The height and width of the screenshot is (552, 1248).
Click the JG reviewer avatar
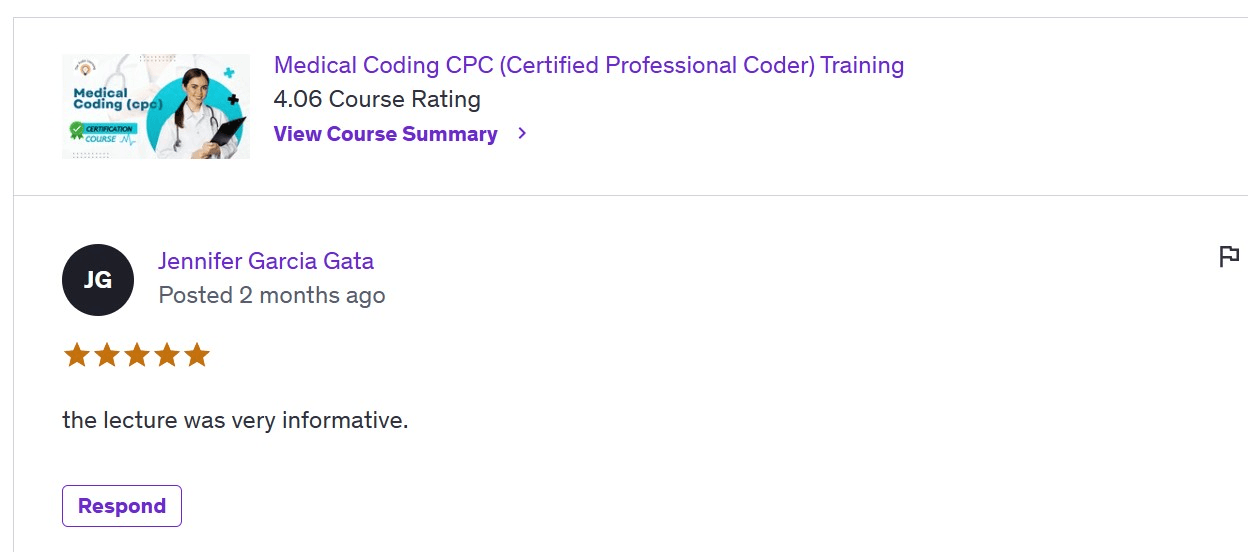pos(98,280)
